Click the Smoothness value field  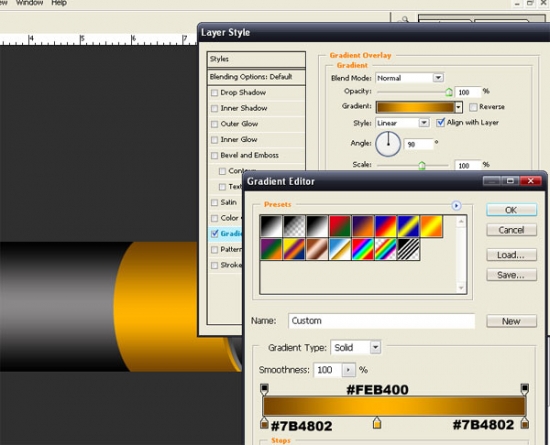(x=328, y=370)
